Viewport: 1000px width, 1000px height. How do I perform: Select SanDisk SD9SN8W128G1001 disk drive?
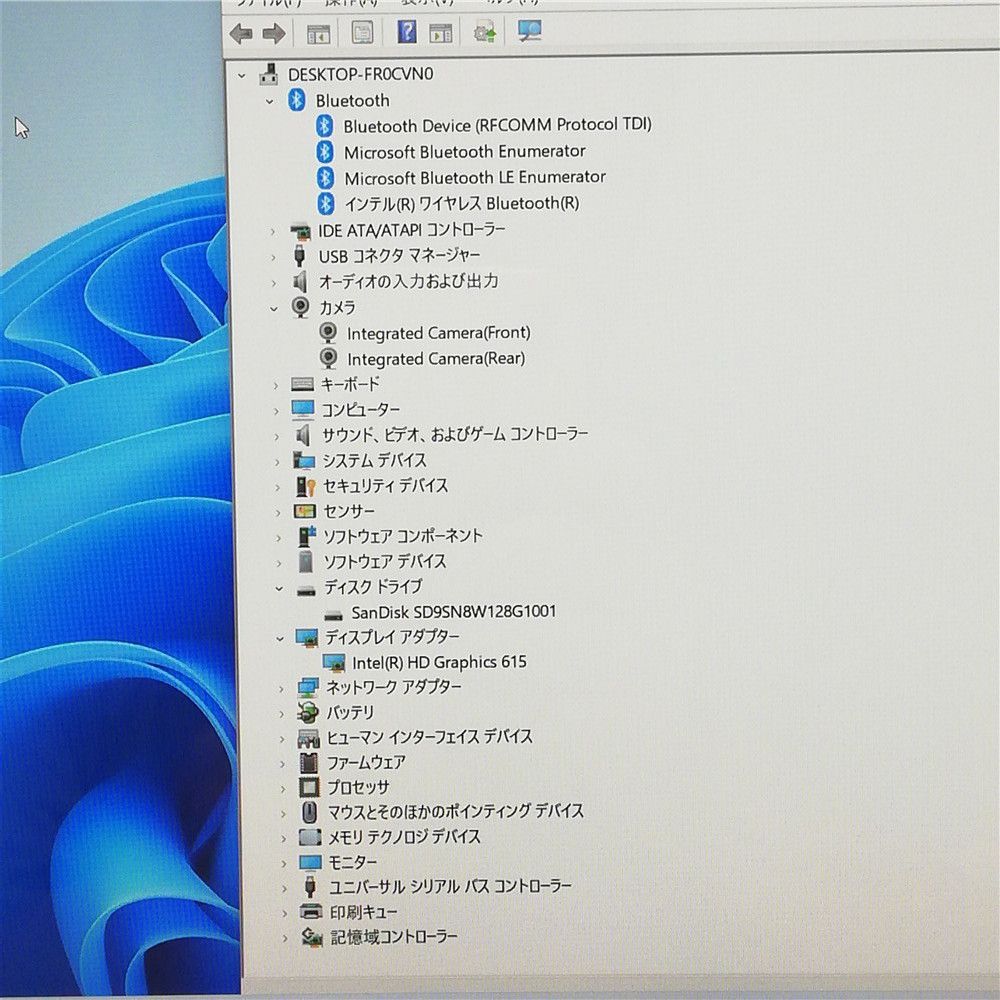coord(453,612)
